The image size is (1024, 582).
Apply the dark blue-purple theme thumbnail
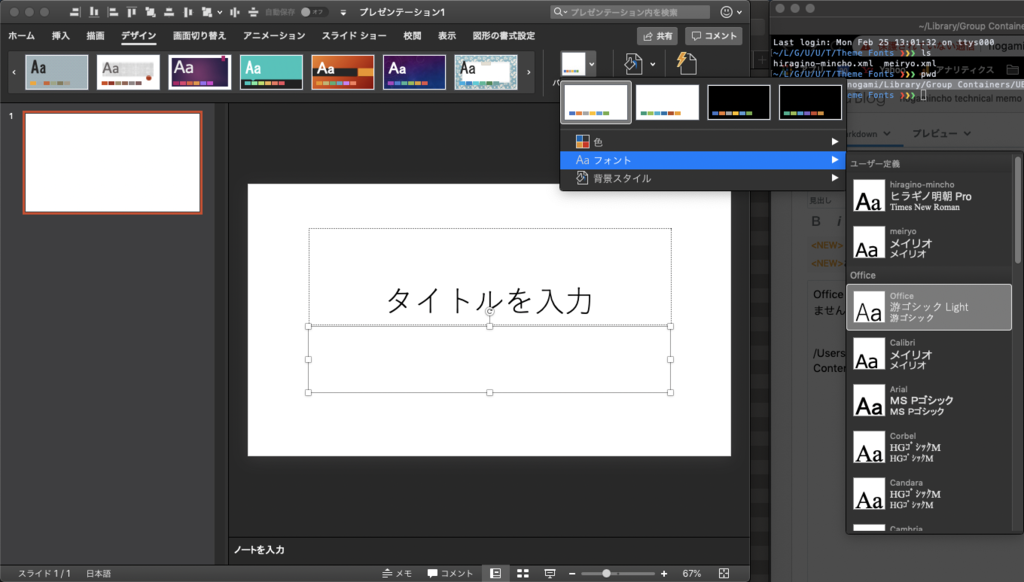[x=415, y=72]
